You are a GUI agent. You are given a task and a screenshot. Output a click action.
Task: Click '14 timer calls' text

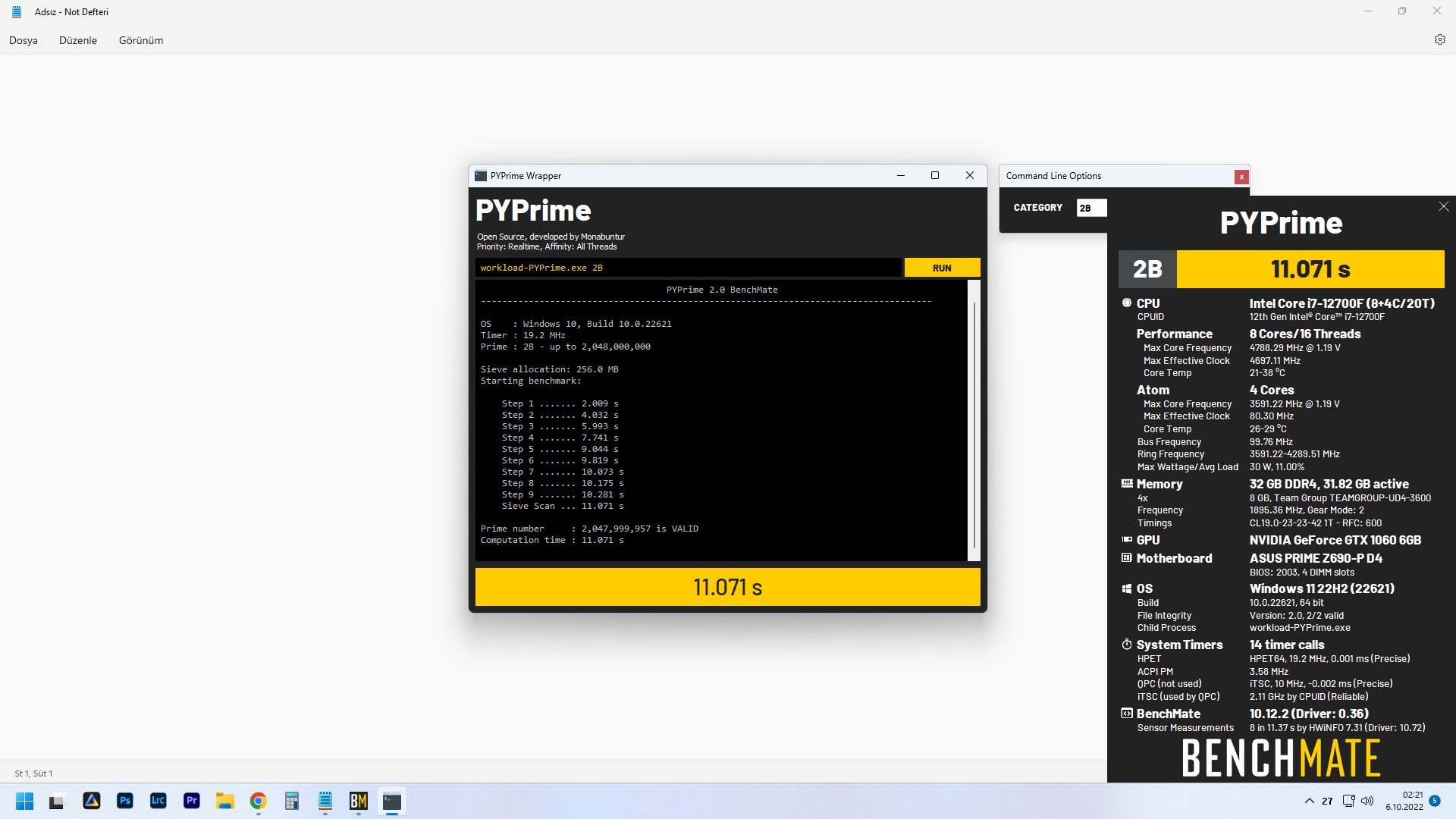point(1287,645)
